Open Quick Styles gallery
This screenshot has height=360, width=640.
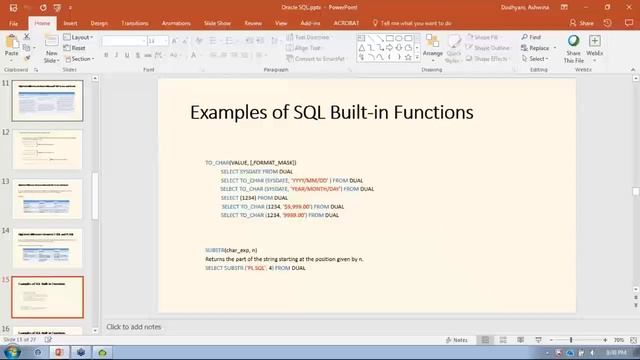point(453,49)
